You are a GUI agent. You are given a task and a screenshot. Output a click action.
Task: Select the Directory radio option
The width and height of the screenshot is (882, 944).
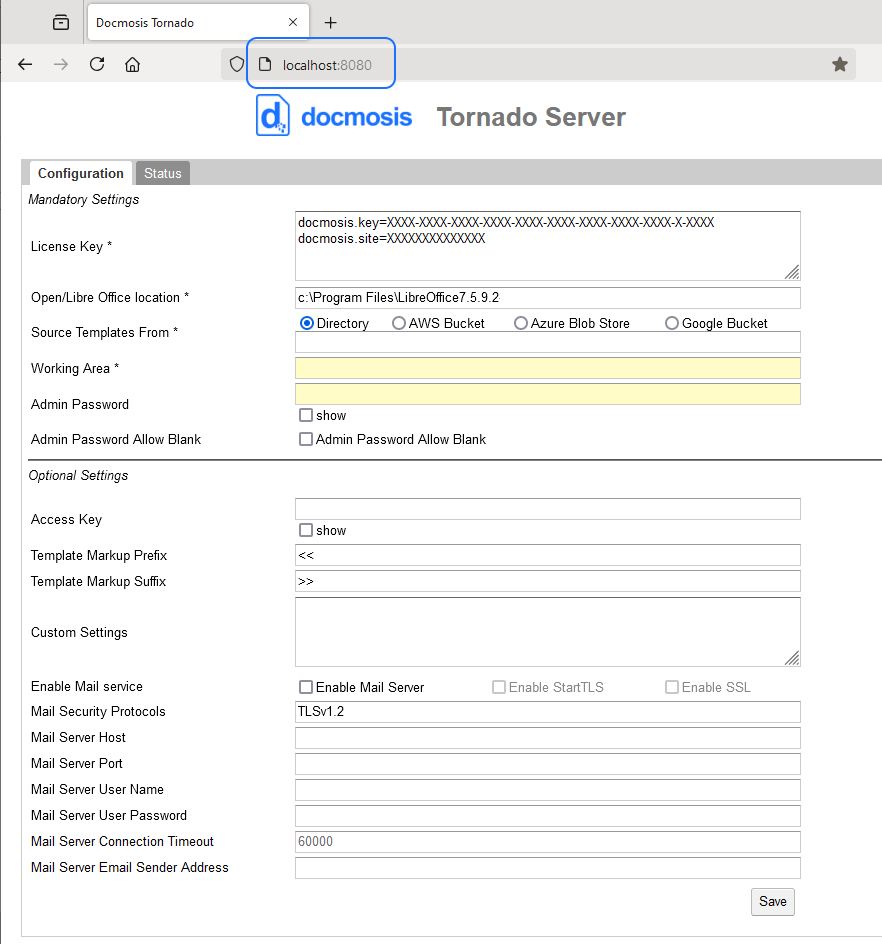(x=306, y=323)
